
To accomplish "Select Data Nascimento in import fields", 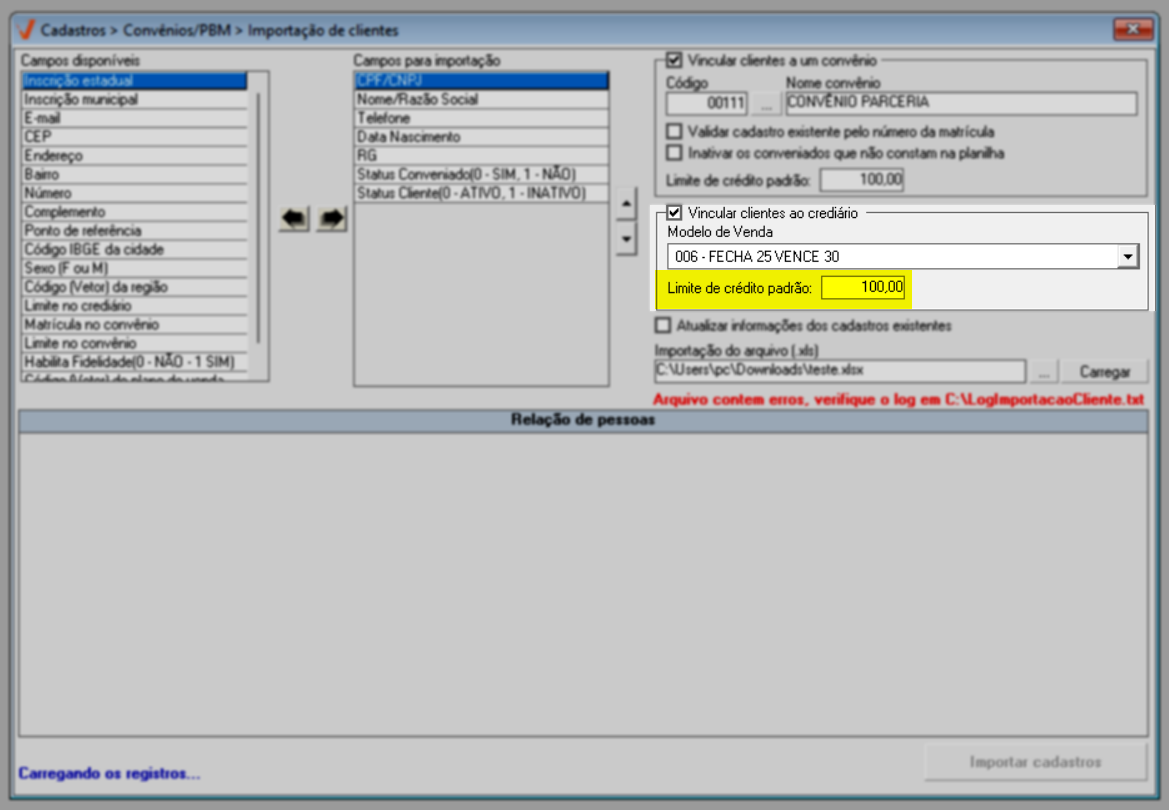I will tap(482, 136).
